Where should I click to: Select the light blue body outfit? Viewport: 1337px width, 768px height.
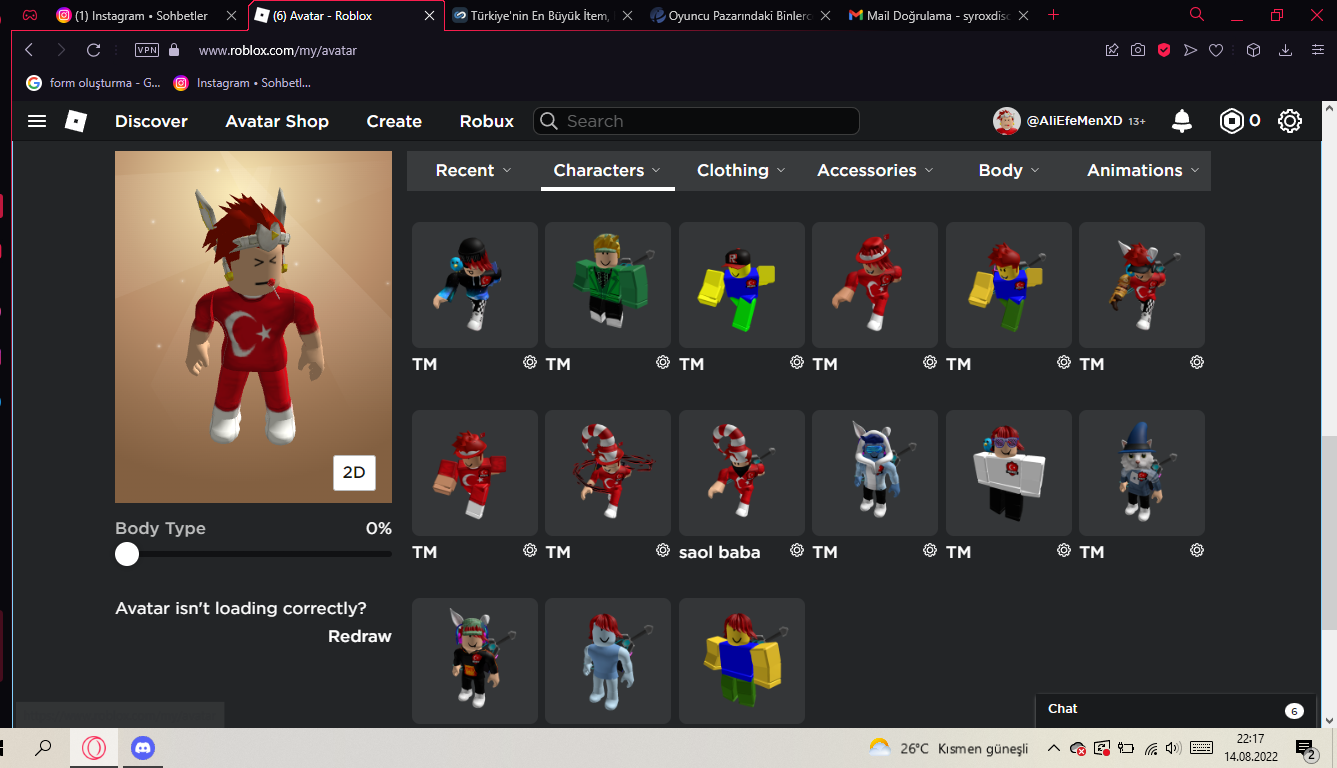[x=608, y=661]
